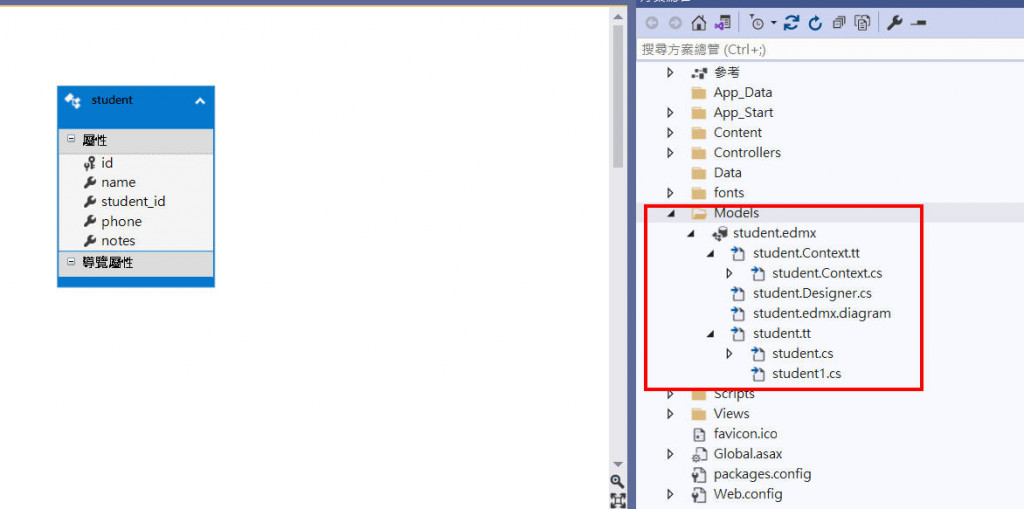Expand the student.cs node
The image size is (1024, 509).
[x=729, y=353]
